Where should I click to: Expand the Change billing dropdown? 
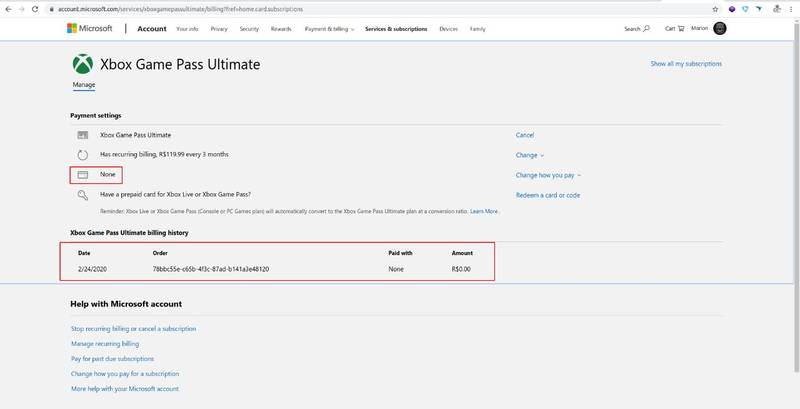pyautogui.click(x=530, y=155)
